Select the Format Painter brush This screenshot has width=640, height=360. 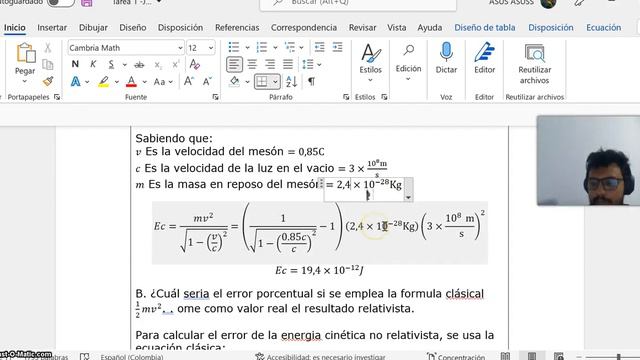coord(48,81)
